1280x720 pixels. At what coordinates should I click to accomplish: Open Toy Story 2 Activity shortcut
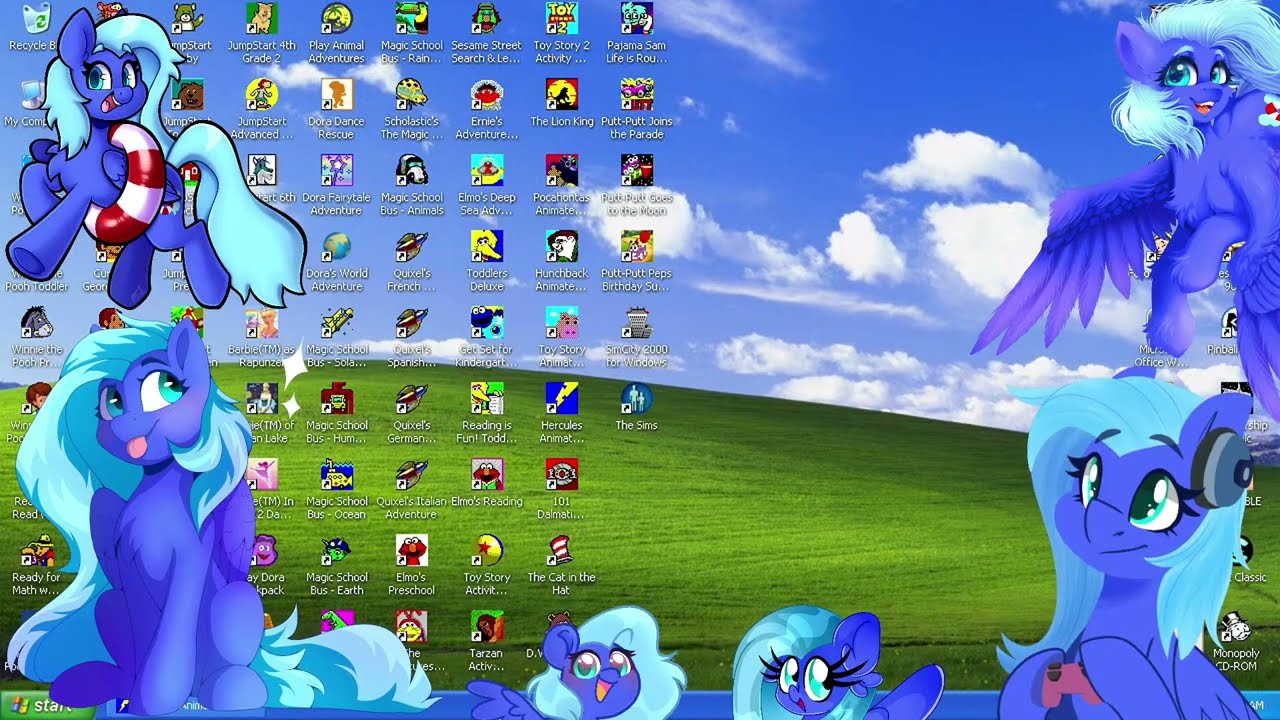click(561, 33)
